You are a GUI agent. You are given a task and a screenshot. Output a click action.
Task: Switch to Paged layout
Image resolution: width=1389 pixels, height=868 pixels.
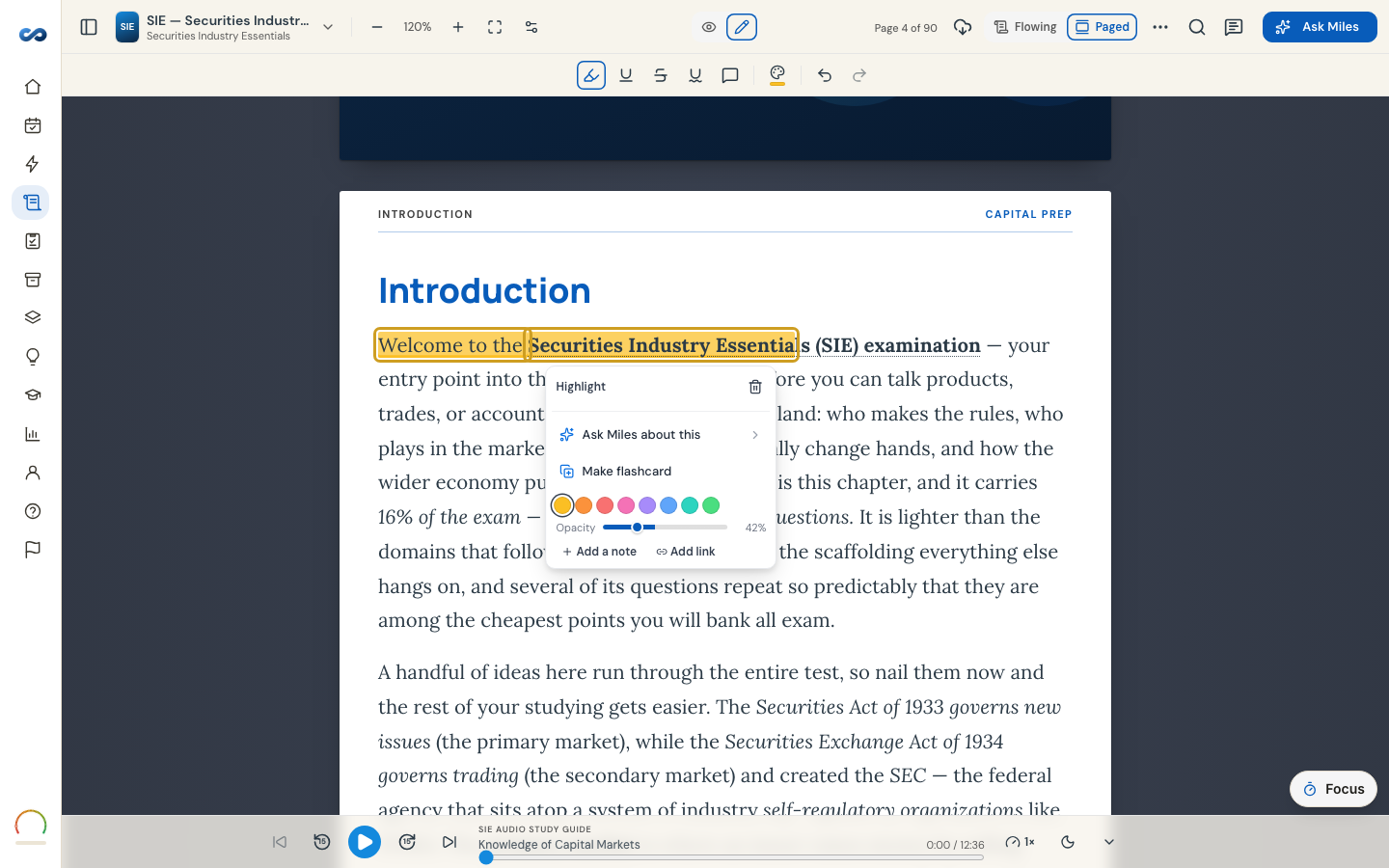point(1102,27)
